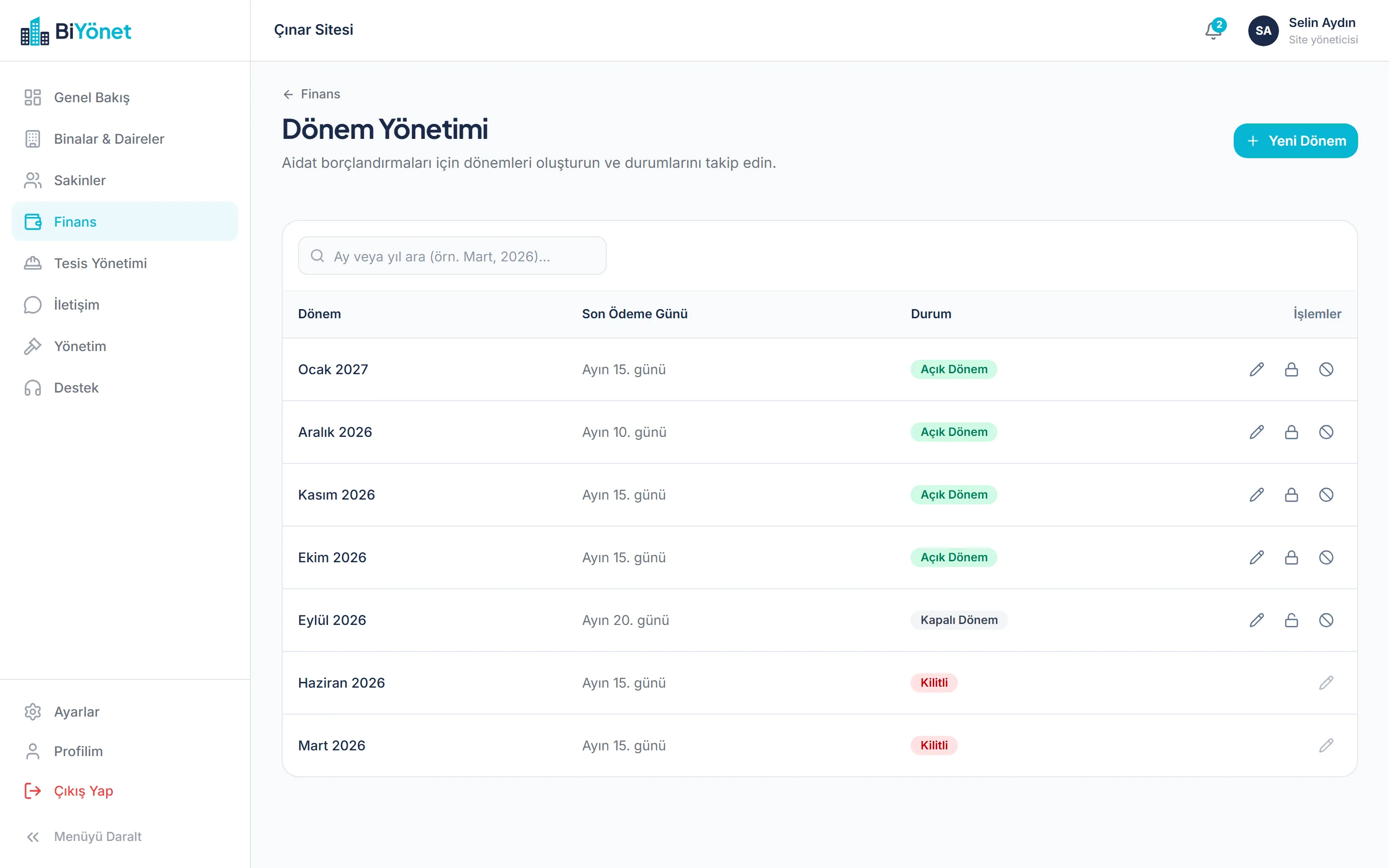Cancel the Aralık 2026 period

1326,432
